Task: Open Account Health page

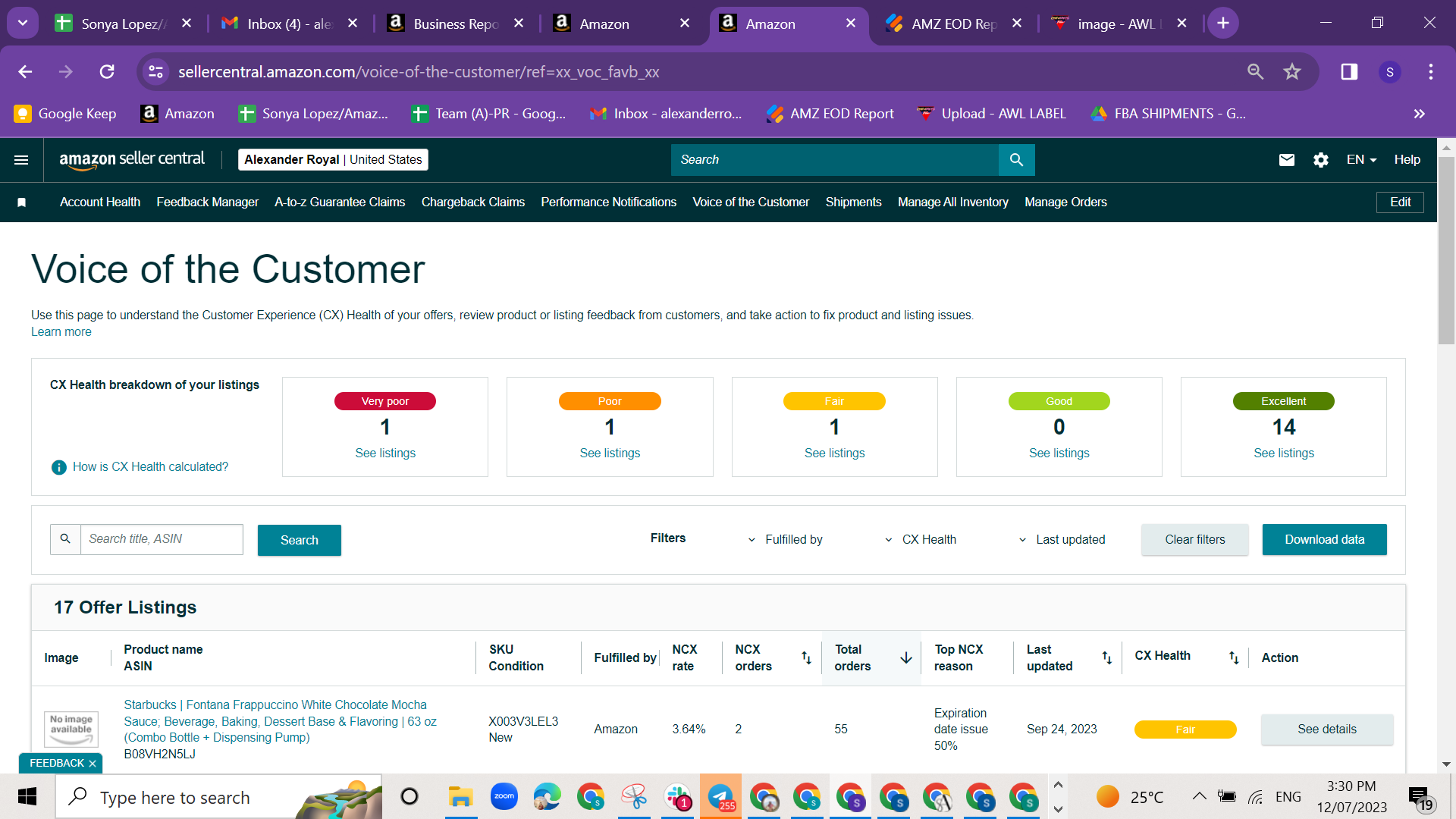Action: pos(100,202)
